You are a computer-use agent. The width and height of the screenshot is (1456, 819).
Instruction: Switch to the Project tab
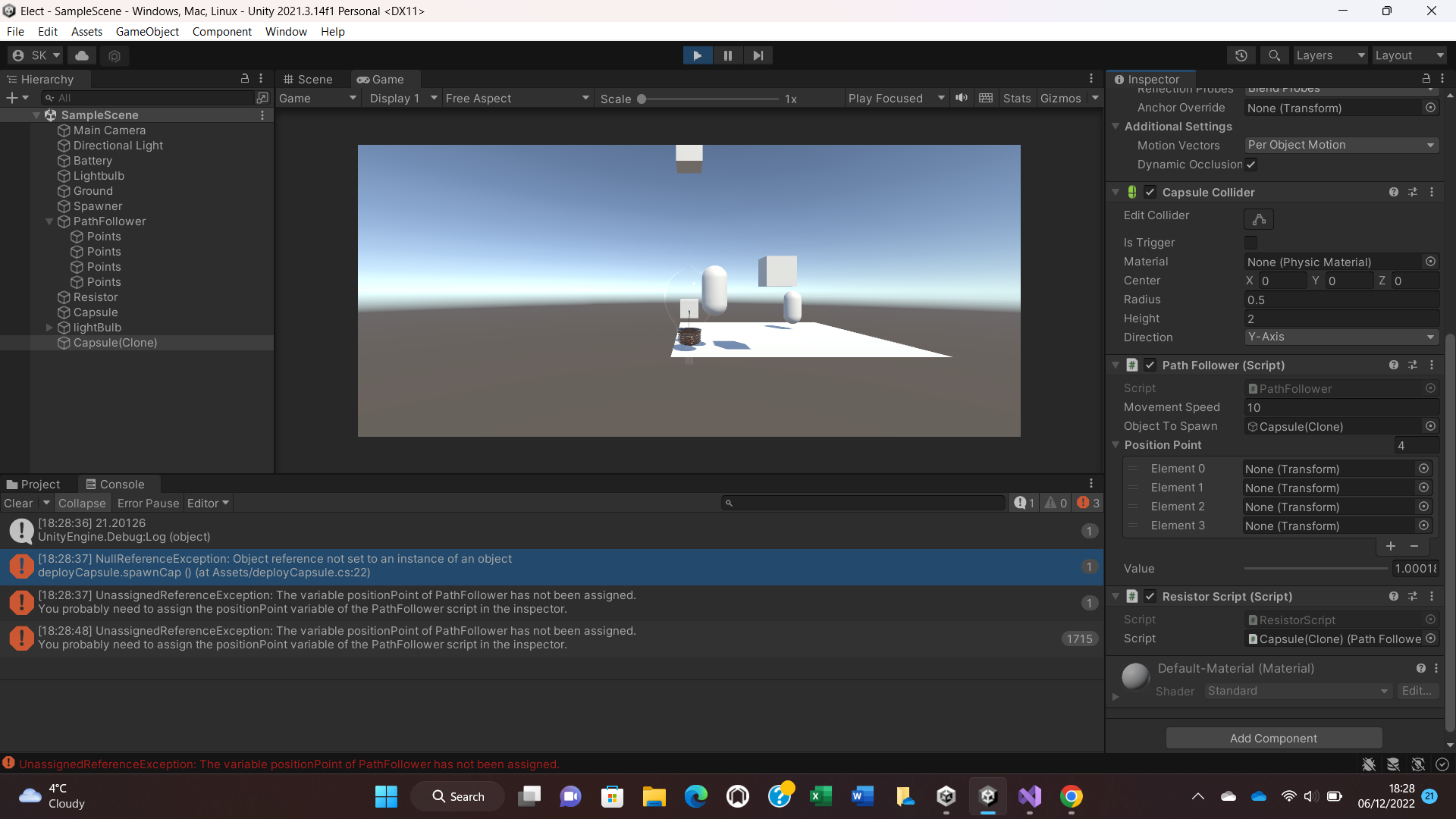coord(34,484)
